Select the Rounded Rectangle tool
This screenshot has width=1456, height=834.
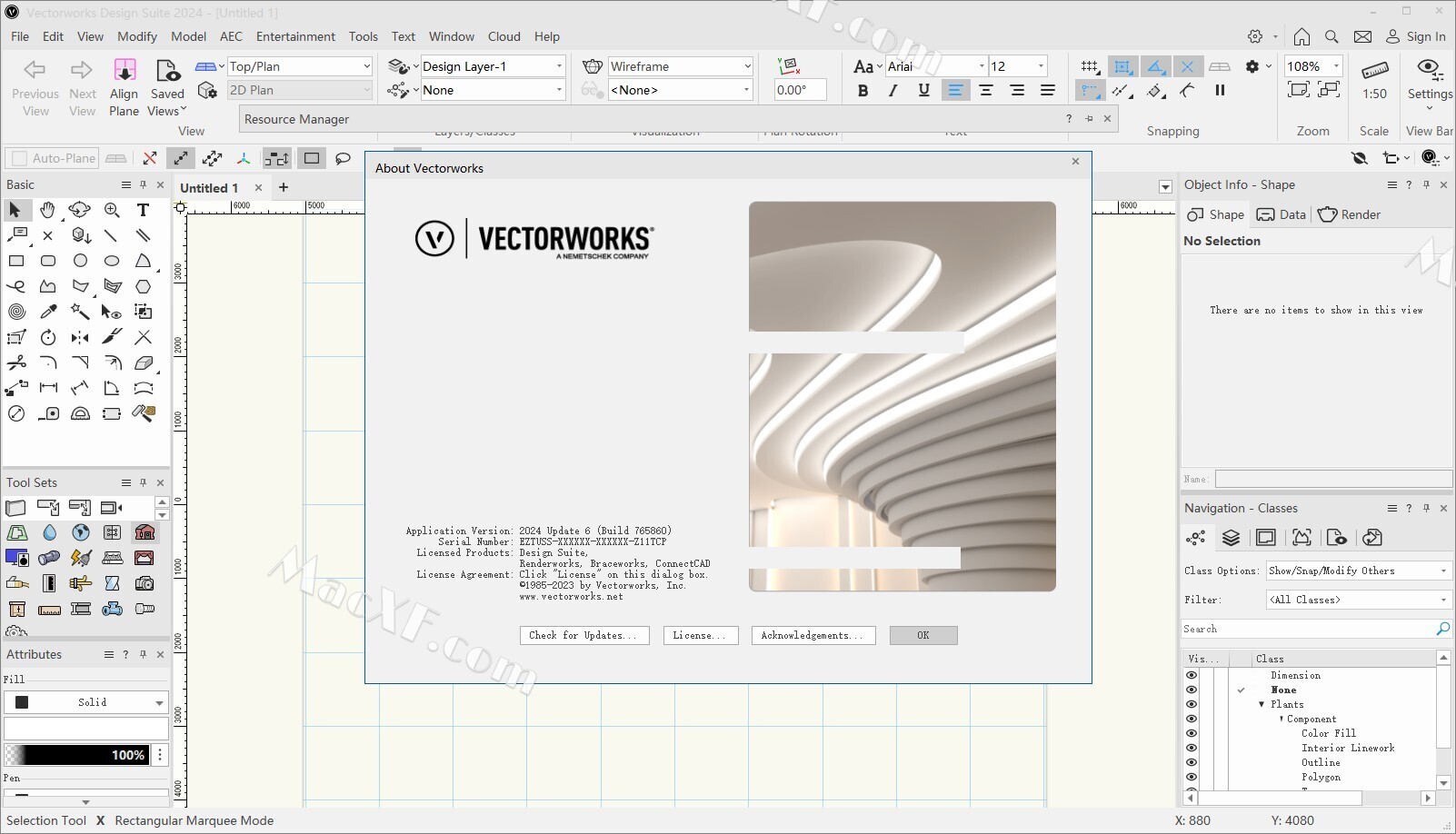(x=48, y=261)
